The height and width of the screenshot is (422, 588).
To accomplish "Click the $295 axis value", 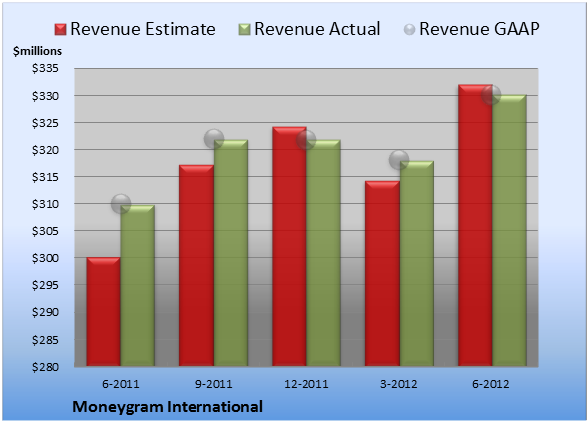I will click(45, 285).
